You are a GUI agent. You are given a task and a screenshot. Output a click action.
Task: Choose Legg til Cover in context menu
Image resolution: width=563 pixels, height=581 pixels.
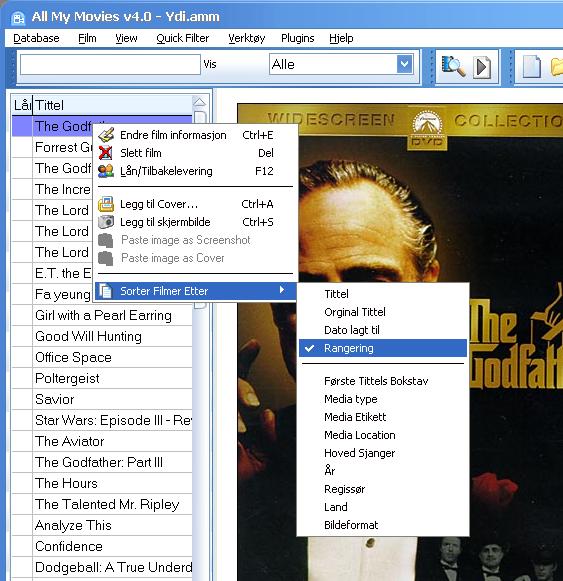(x=196, y=204)
